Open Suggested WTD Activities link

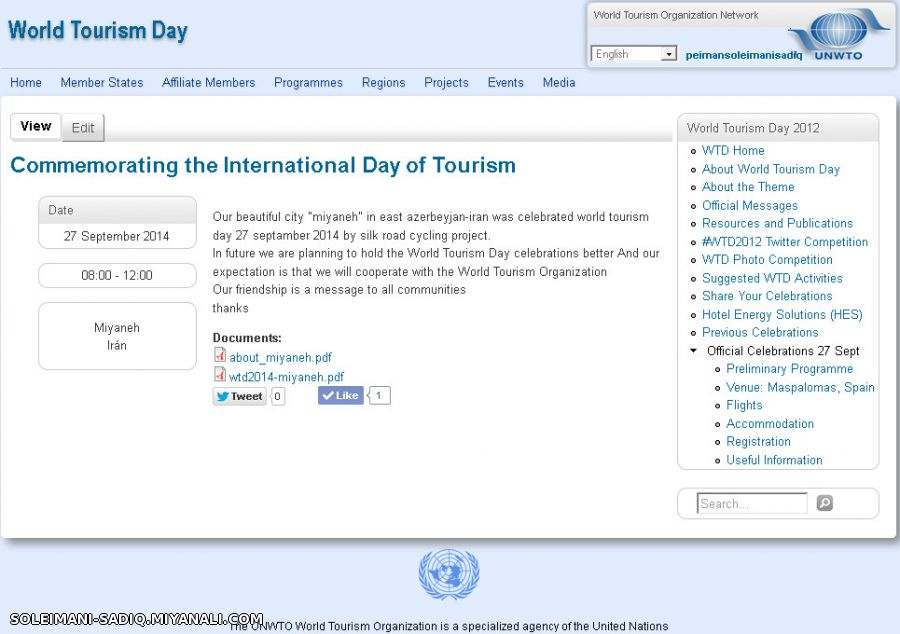772,278
